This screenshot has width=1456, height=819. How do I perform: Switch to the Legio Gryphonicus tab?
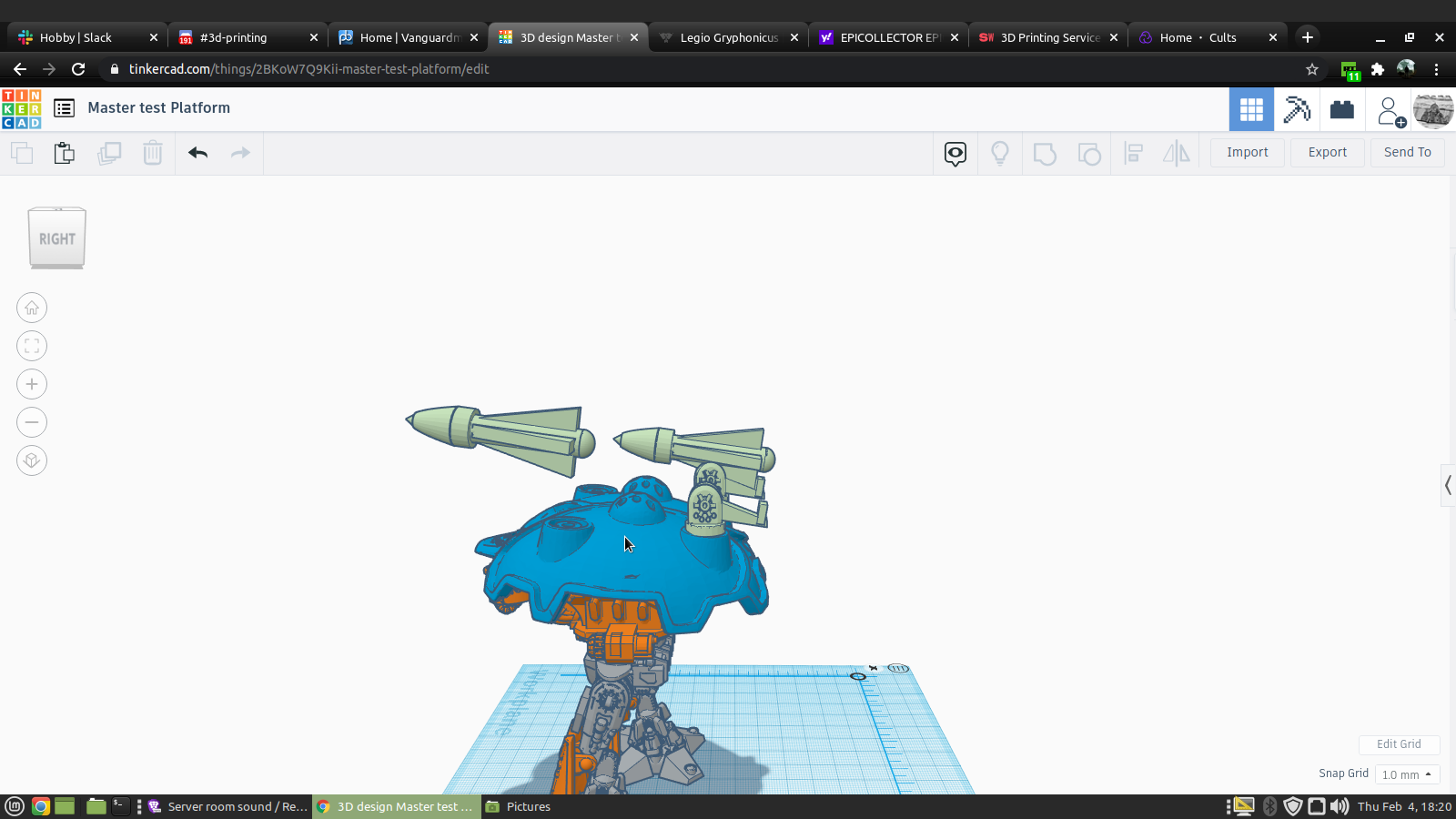[728, 37]
